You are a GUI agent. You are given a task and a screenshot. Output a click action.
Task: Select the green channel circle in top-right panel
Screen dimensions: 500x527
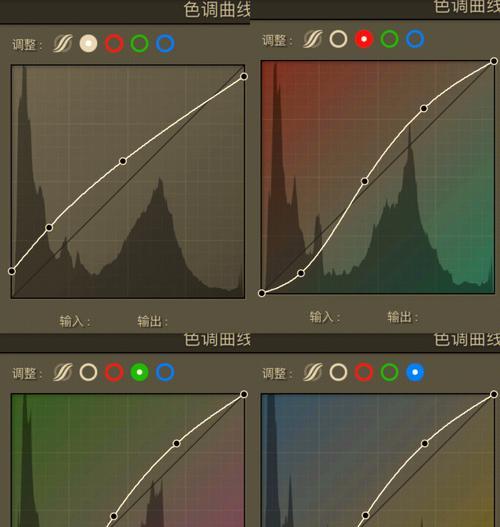389,39
